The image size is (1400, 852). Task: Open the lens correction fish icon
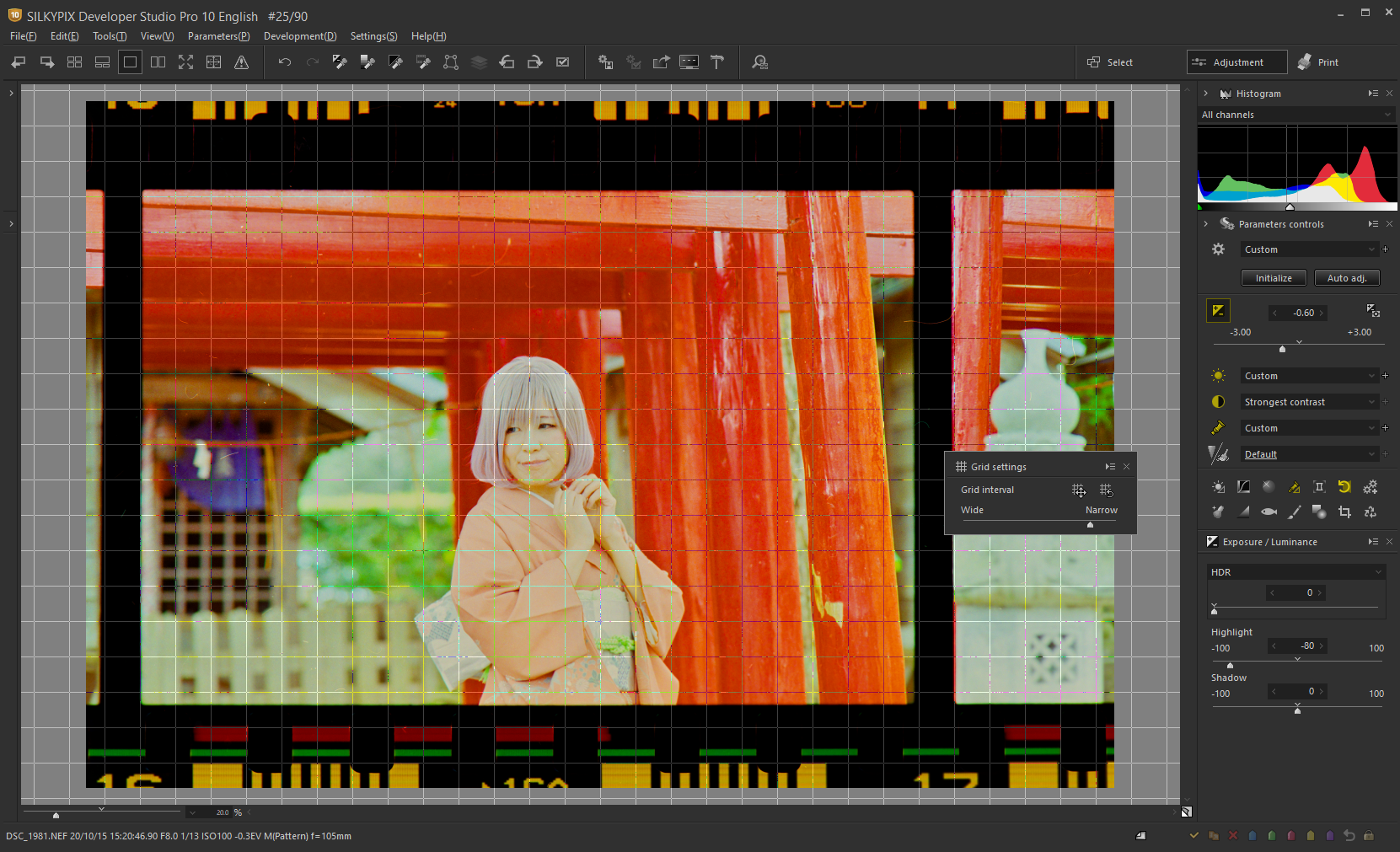(x=1269, y=512)
